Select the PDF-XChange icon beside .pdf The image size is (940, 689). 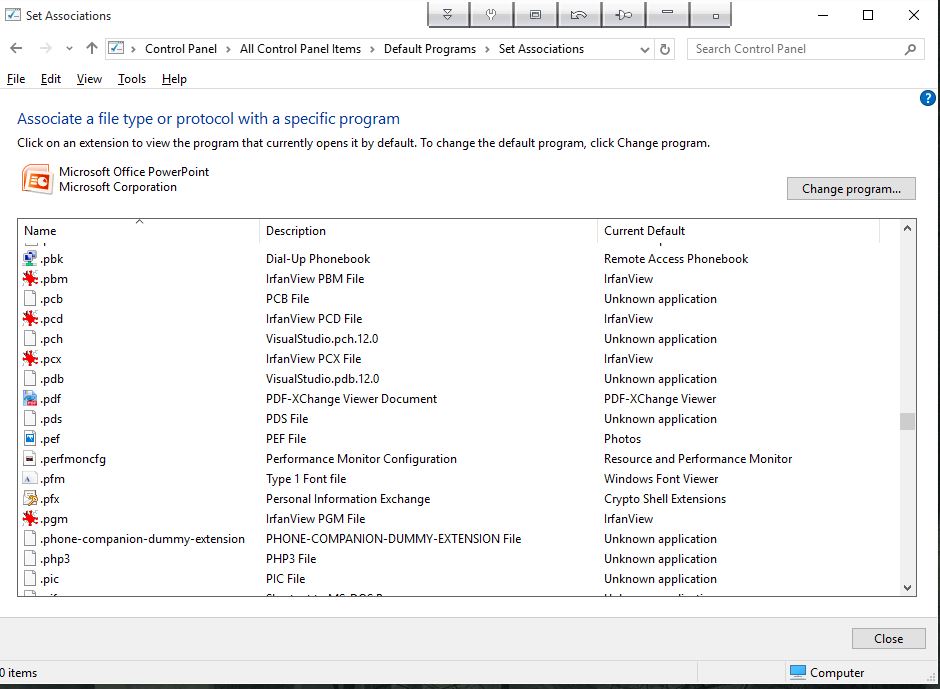(30, 399)
